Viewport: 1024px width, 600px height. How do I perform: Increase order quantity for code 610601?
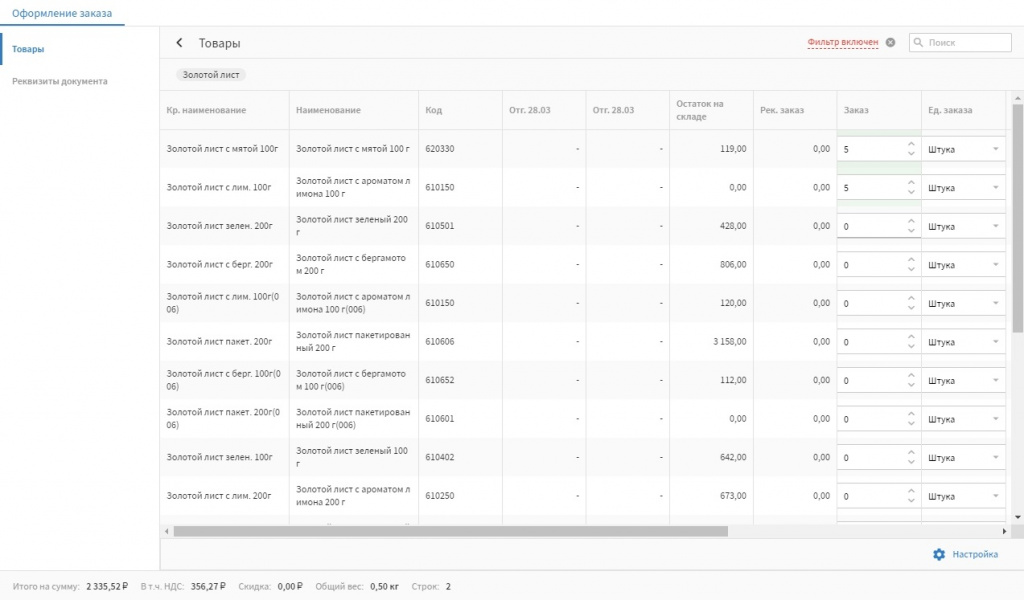click(x=911, y=414)
